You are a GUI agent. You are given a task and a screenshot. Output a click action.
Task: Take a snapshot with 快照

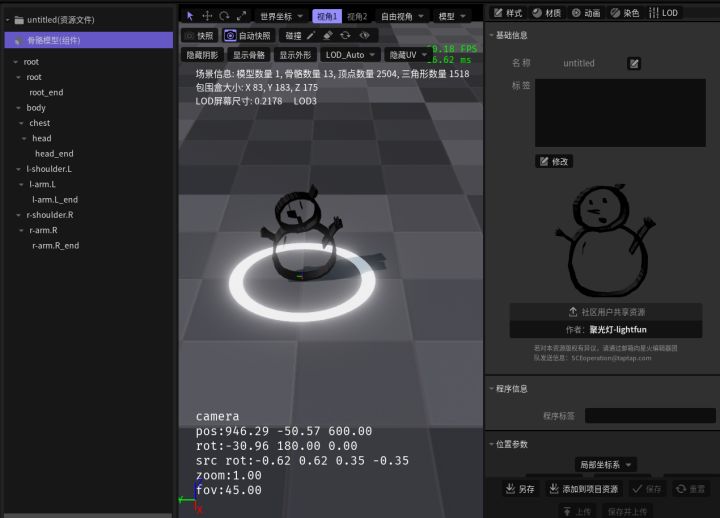(x=200, y=35)
